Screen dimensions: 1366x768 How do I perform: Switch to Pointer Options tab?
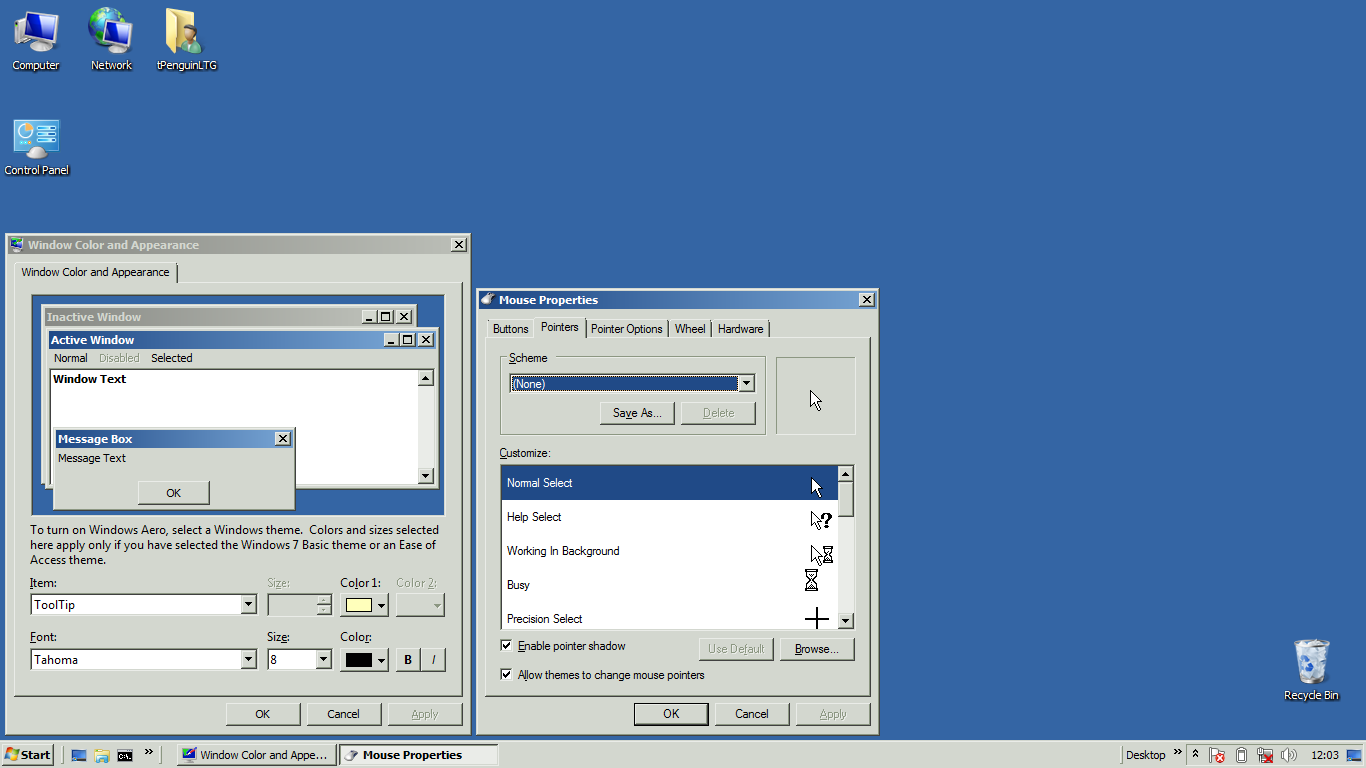(626, 329)
